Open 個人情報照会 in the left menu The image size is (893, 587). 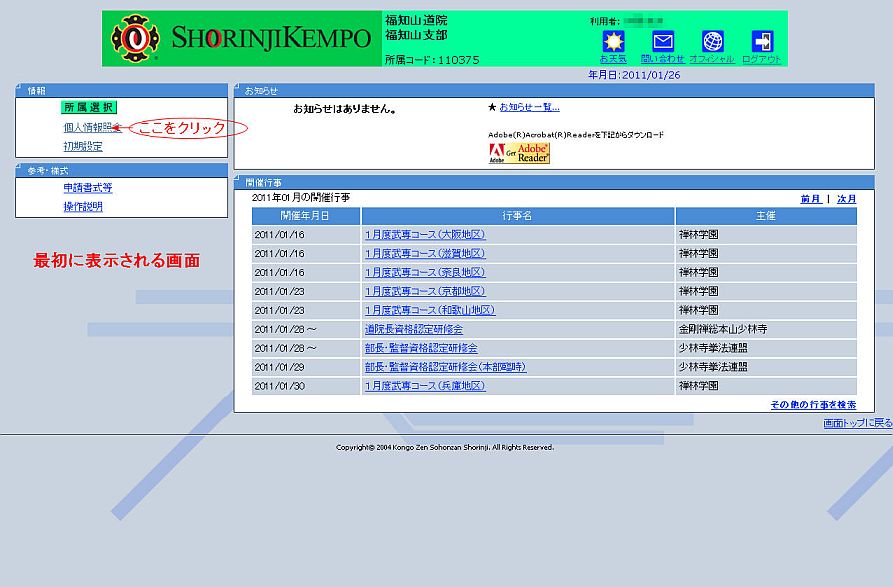[x=88, y=128]
